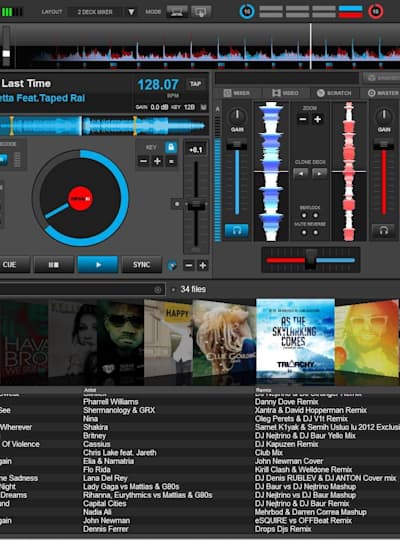
Task: Move the crossfader handle
Action: coord(310,260)
